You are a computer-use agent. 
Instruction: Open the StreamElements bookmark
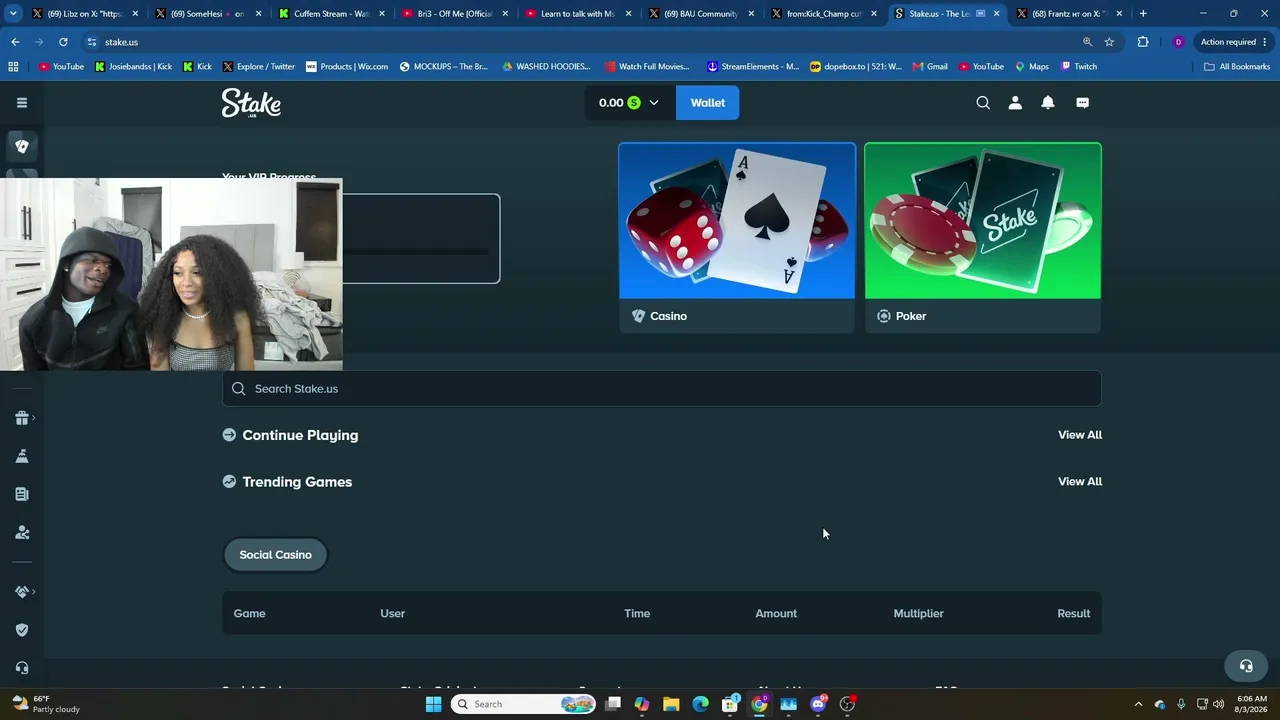tap(752, 67)
